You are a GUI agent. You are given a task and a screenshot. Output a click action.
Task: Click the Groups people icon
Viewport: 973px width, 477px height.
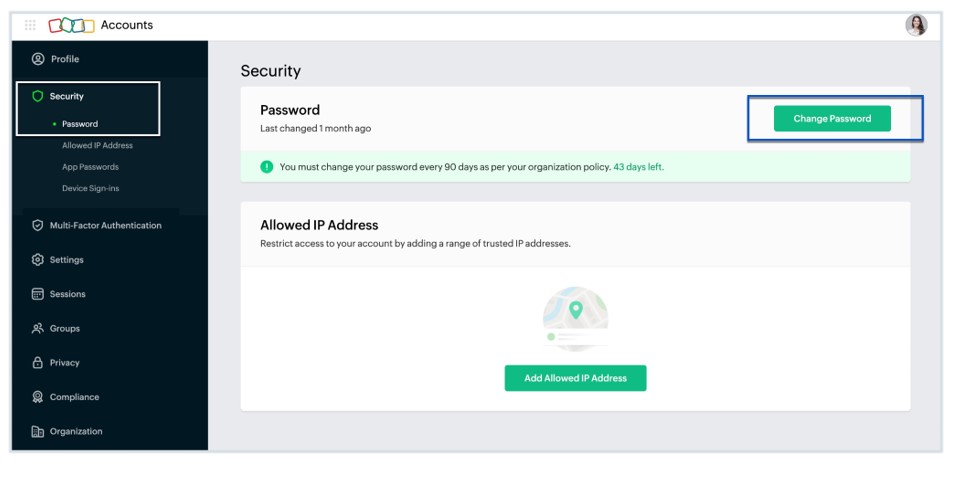38,328
